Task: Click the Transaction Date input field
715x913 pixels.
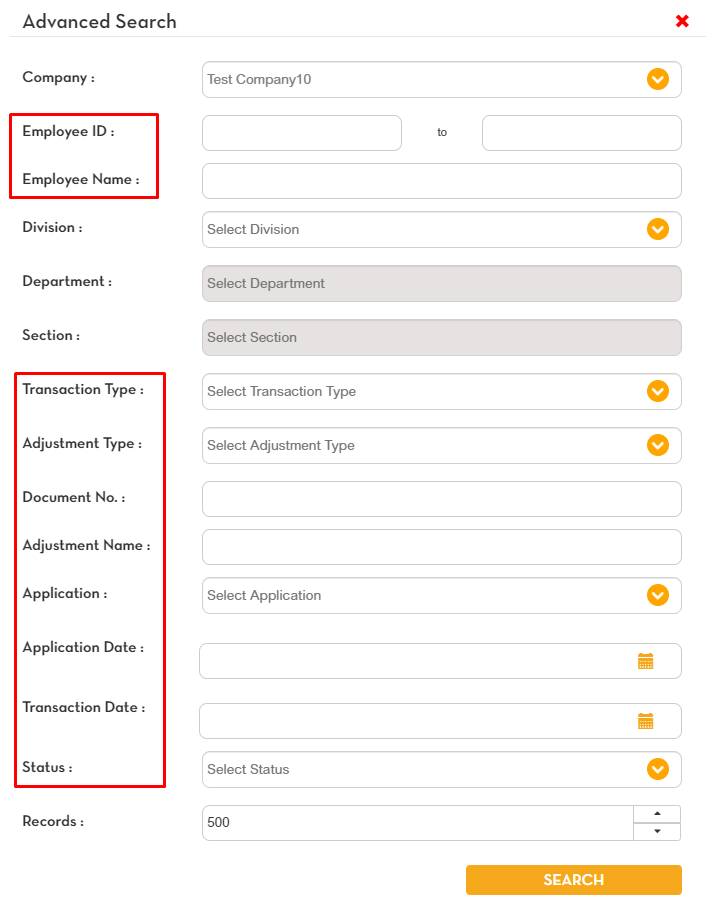Action: 440,721
